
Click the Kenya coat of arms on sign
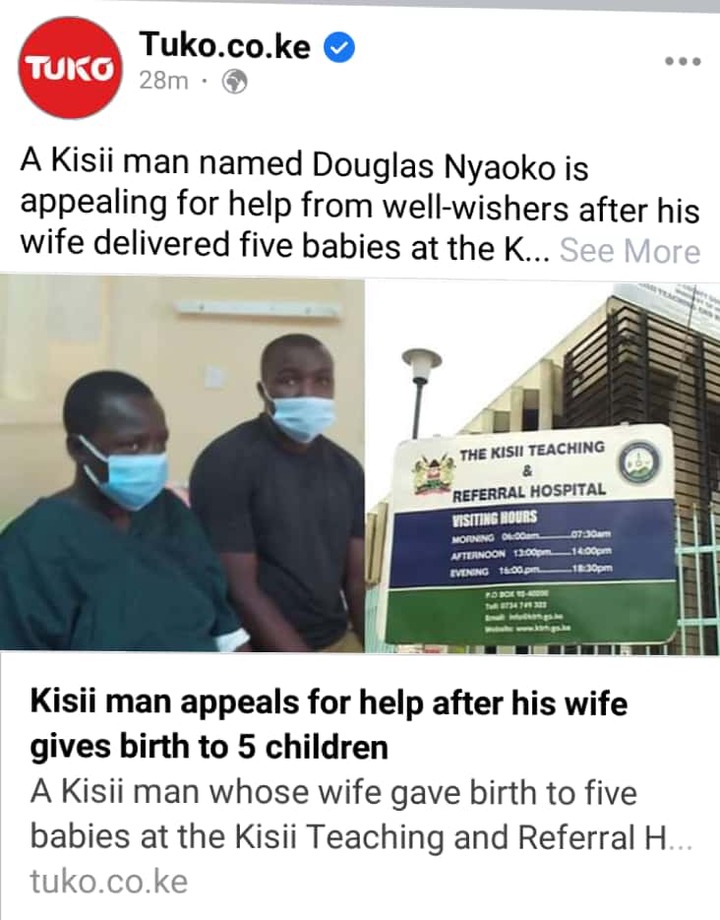[x=434, y=474]
